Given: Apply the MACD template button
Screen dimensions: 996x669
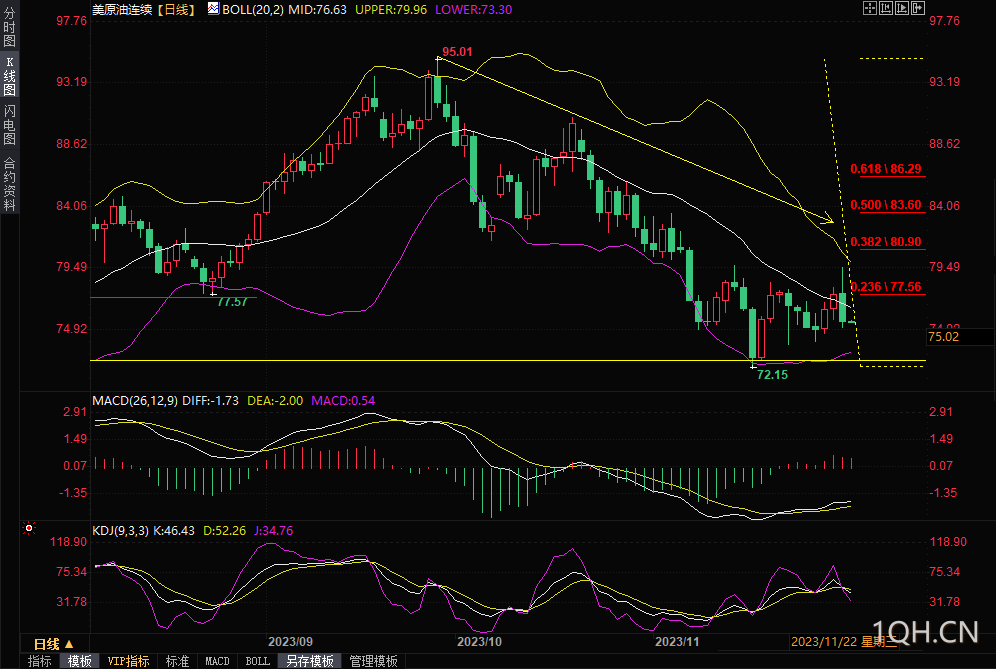Looking at the screenshot, I should pos(217,661).
